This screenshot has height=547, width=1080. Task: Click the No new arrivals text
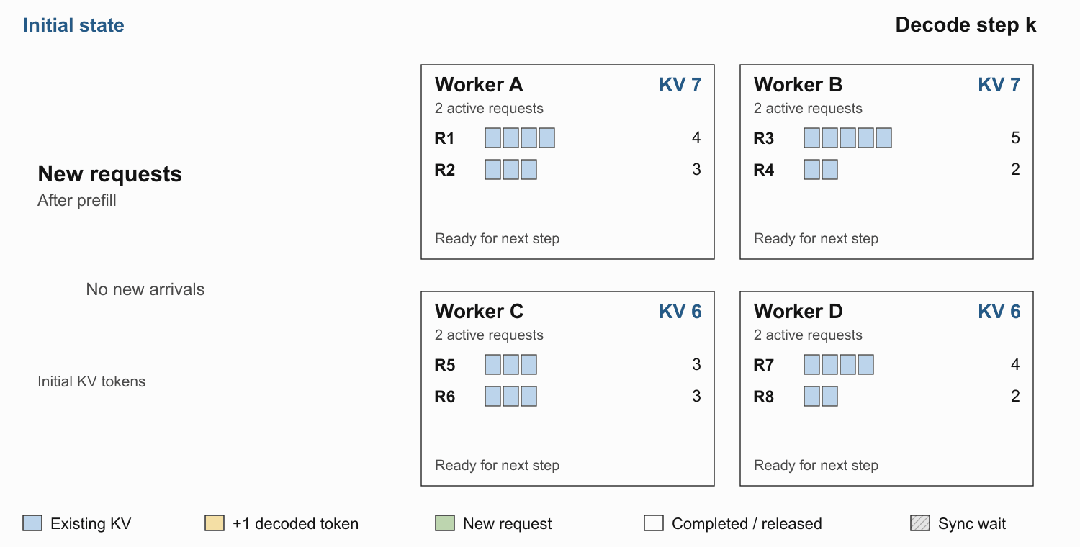[145, 289]
